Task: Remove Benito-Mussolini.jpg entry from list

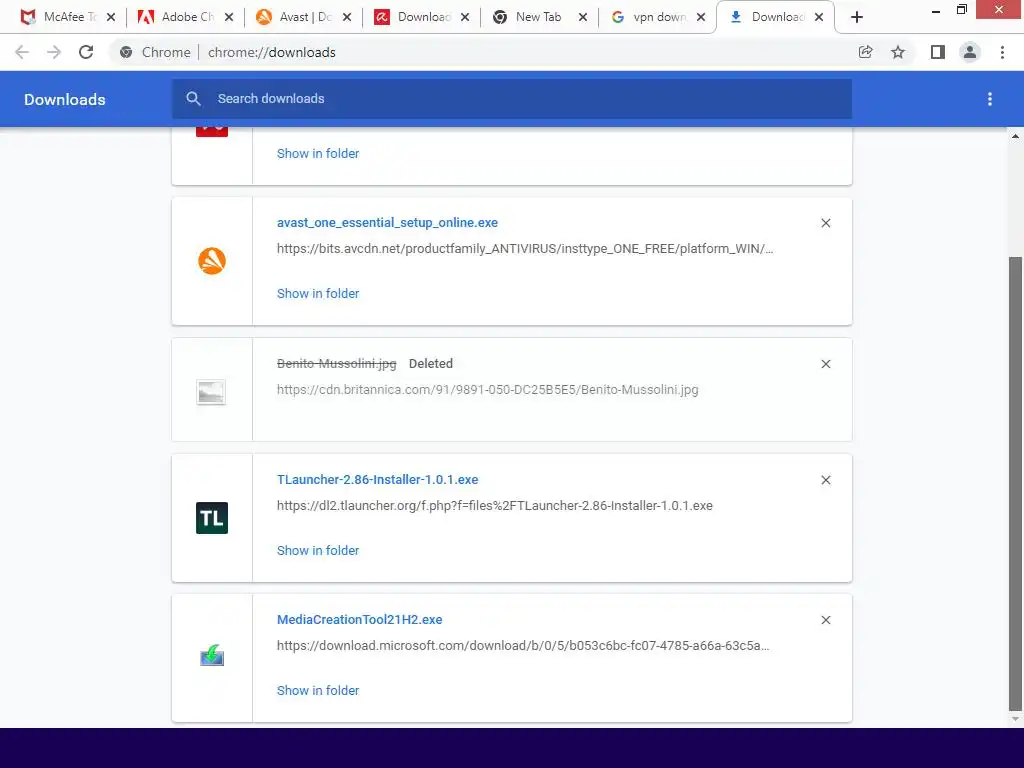Action: pos(825,364)
